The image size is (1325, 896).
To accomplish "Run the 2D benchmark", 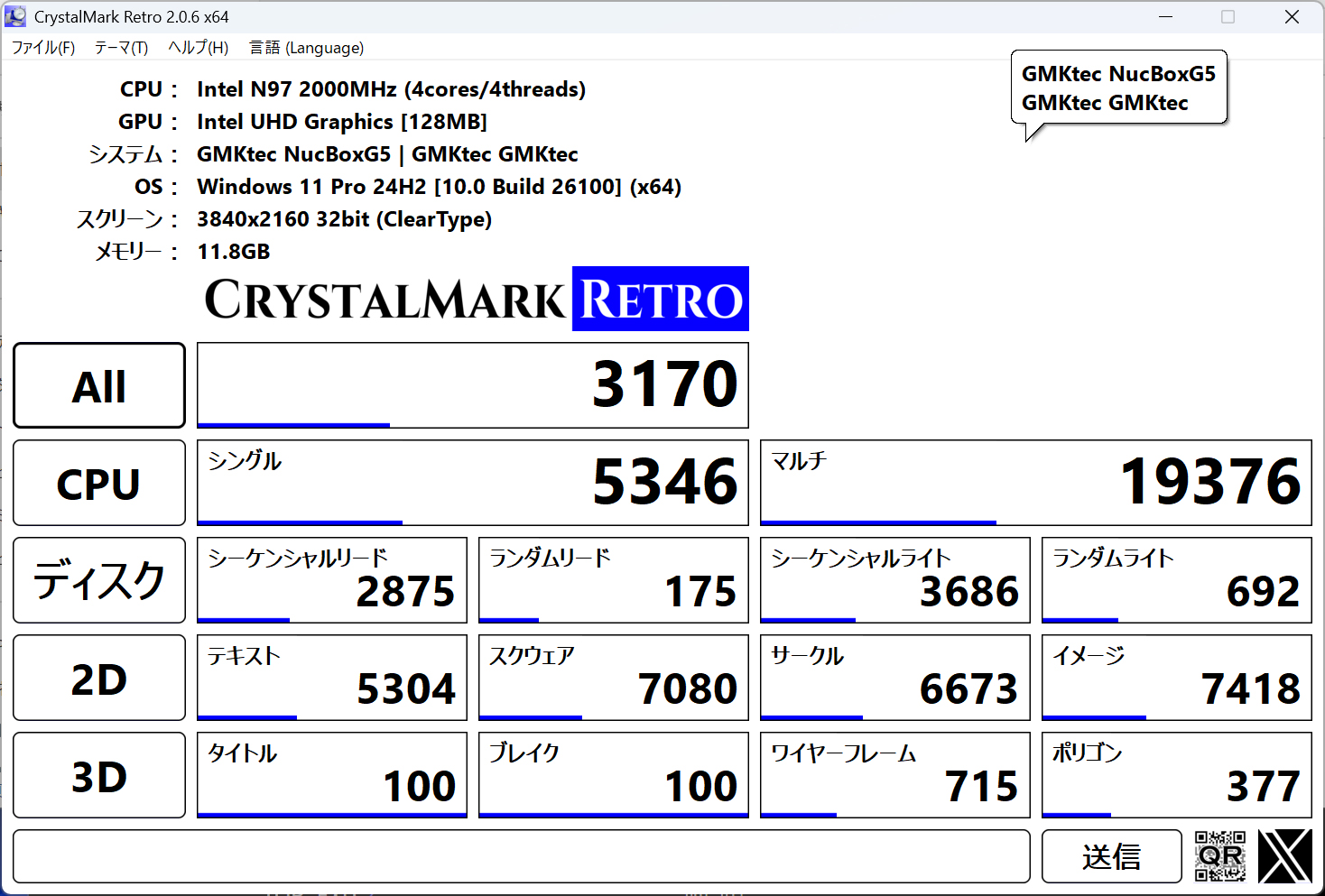I will (98, 678).
